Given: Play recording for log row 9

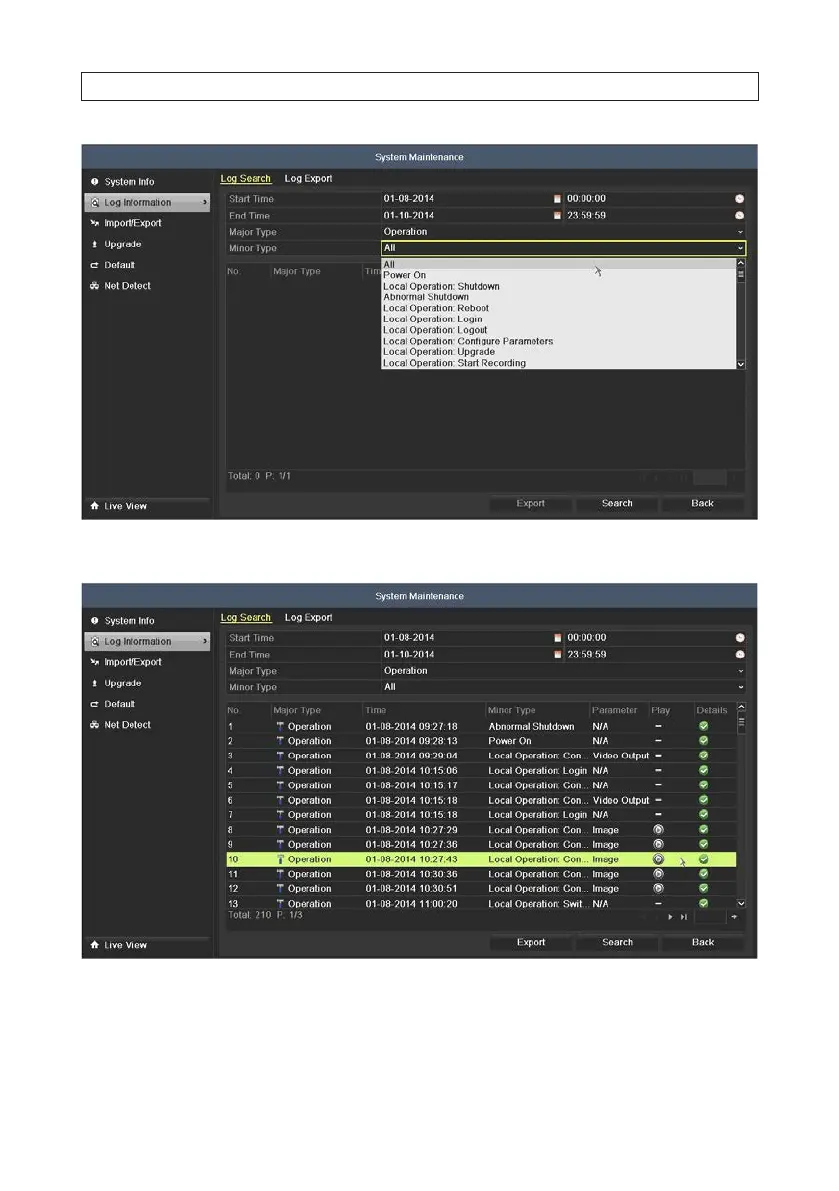Looking at the screenshot, I should 658,845.
